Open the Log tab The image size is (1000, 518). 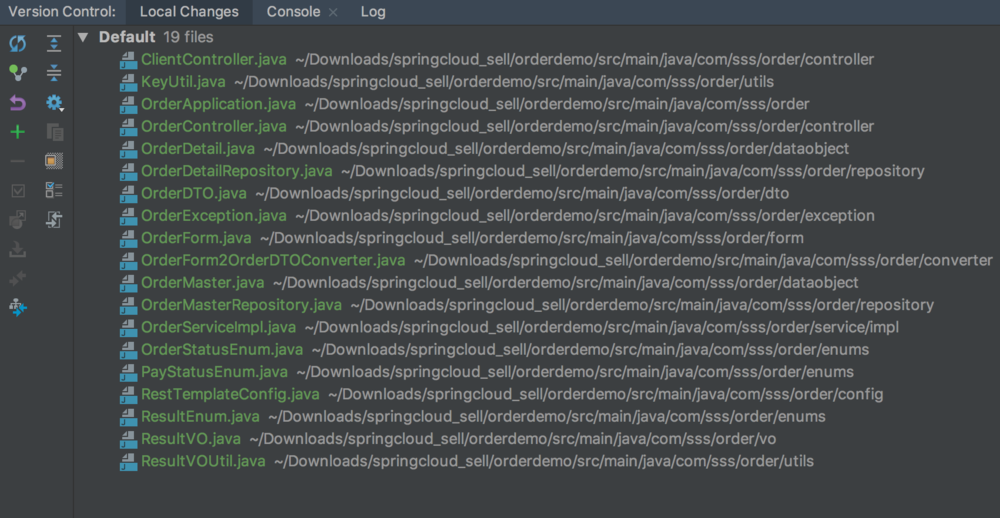(373, 12)
